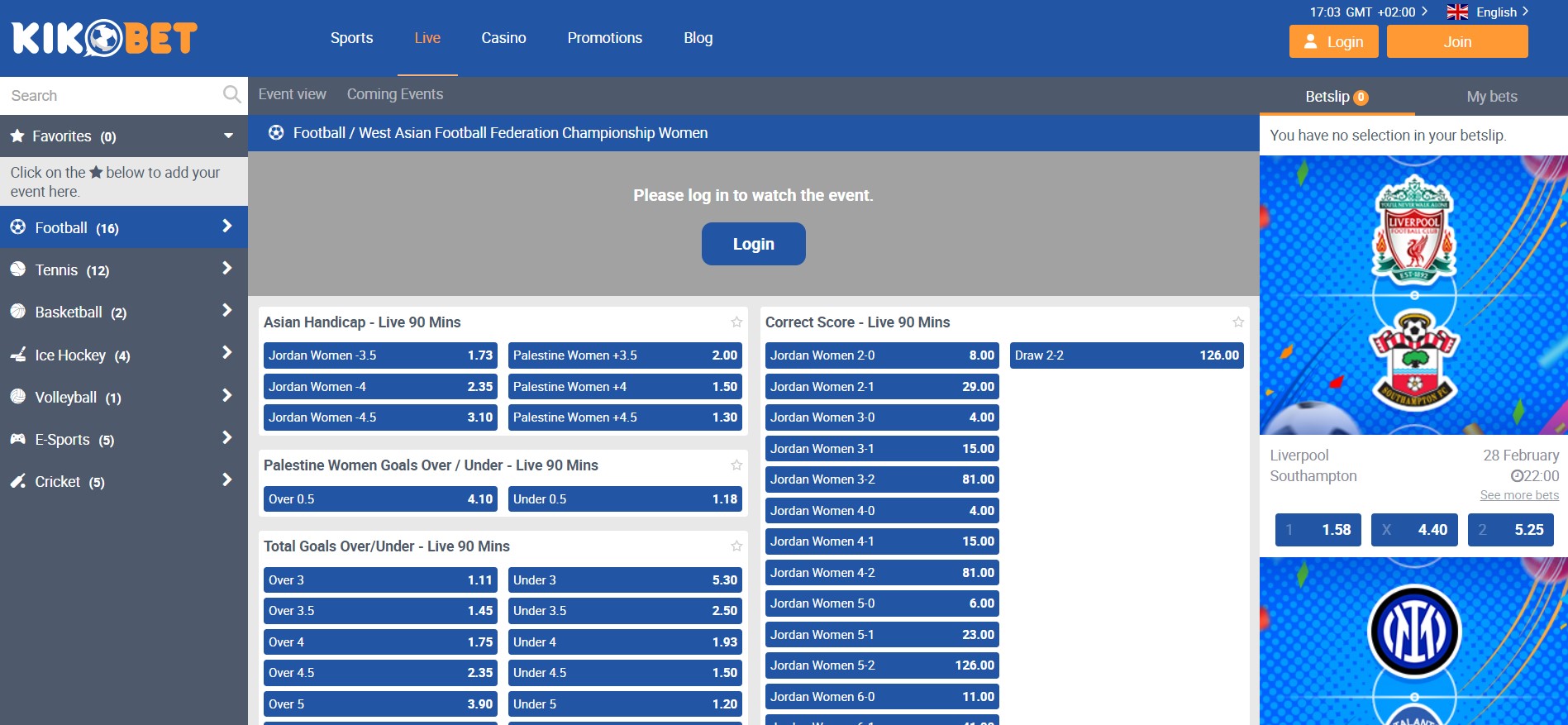Bet Southampton away win at 5.25
The width and height of the screenshot is (1568, 725).
click(1511, 530)
